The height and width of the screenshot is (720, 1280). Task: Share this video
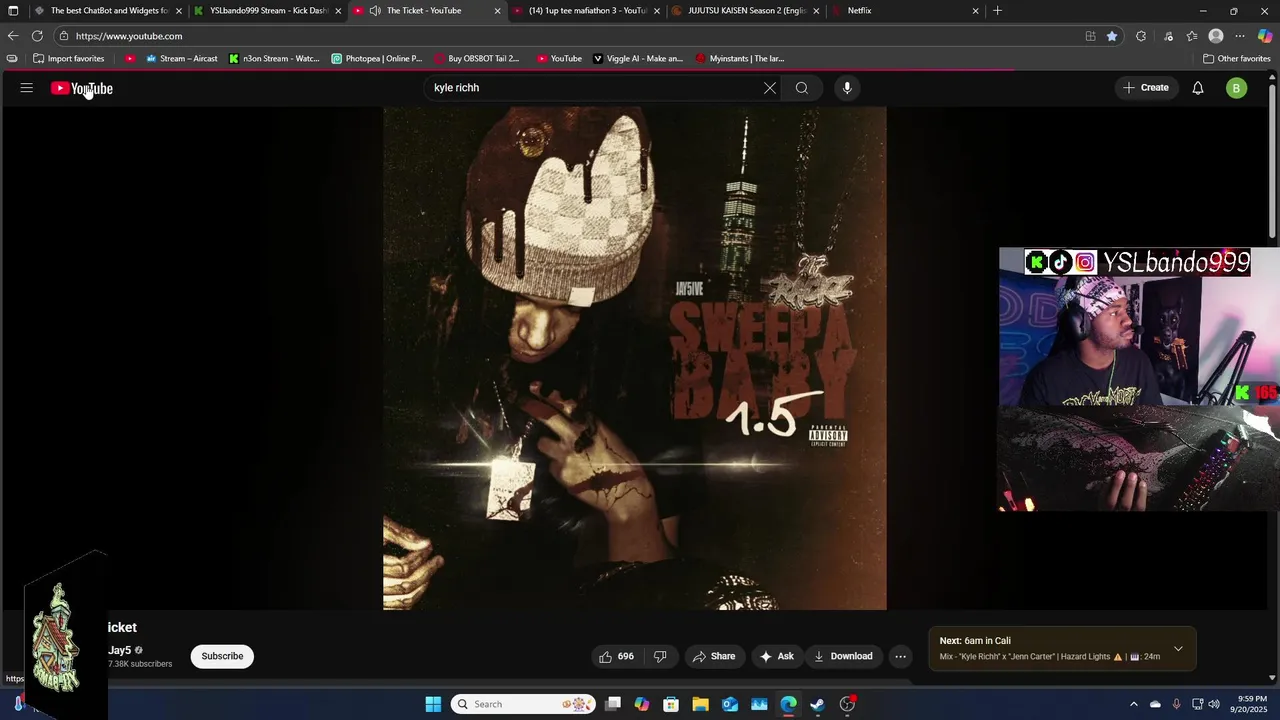pos(715,657)
